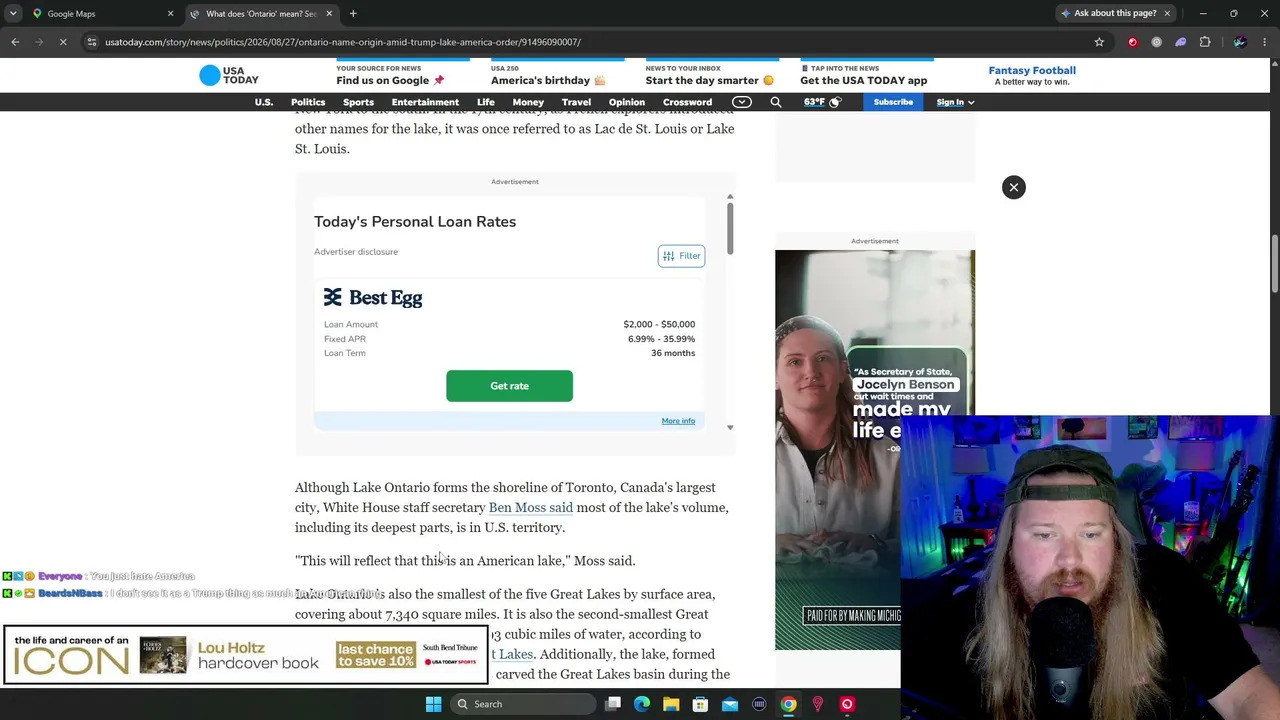Stop loading the current page
1280x720 pixels.
pos(62,42)
